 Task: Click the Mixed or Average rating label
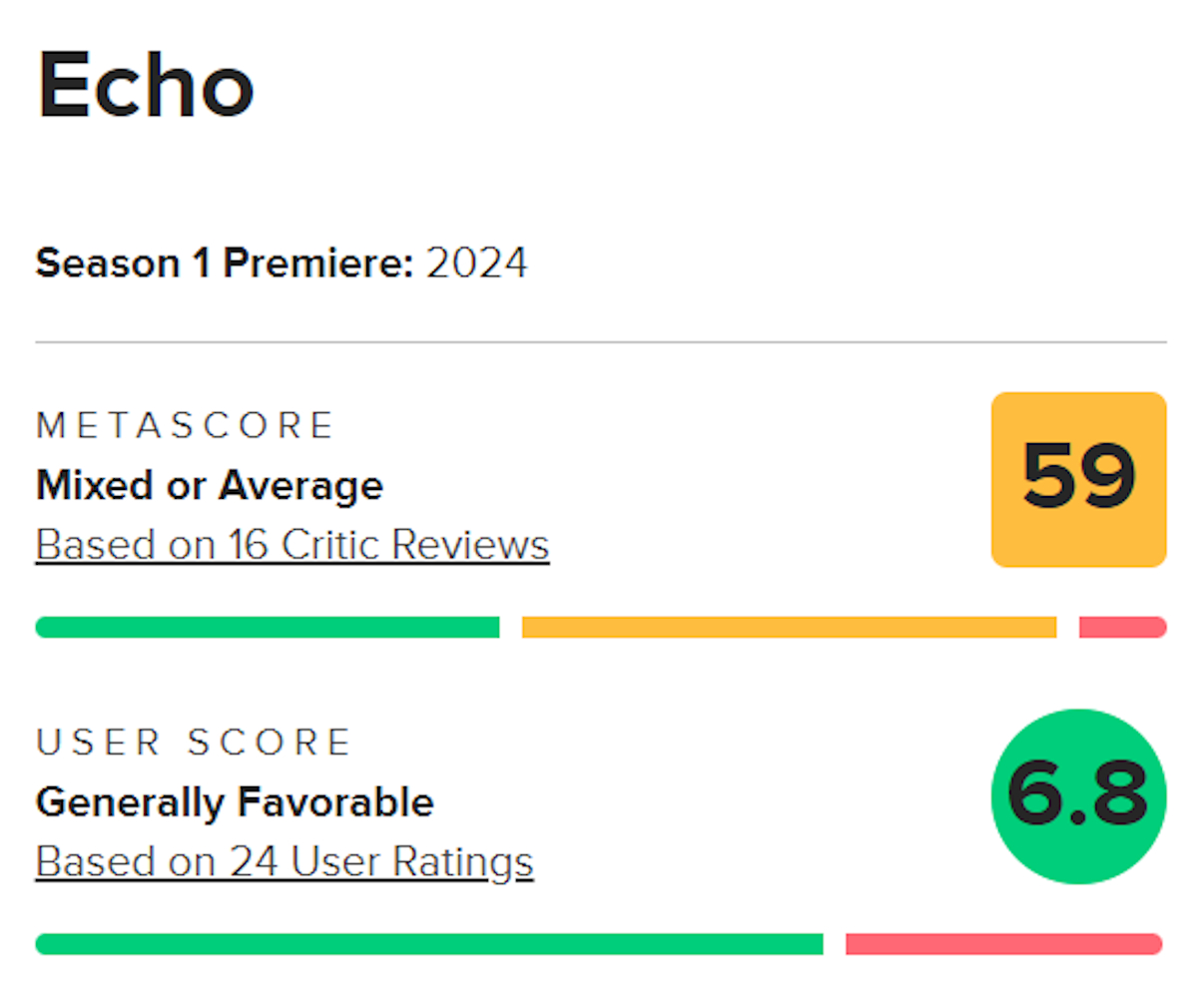(209, 485)
